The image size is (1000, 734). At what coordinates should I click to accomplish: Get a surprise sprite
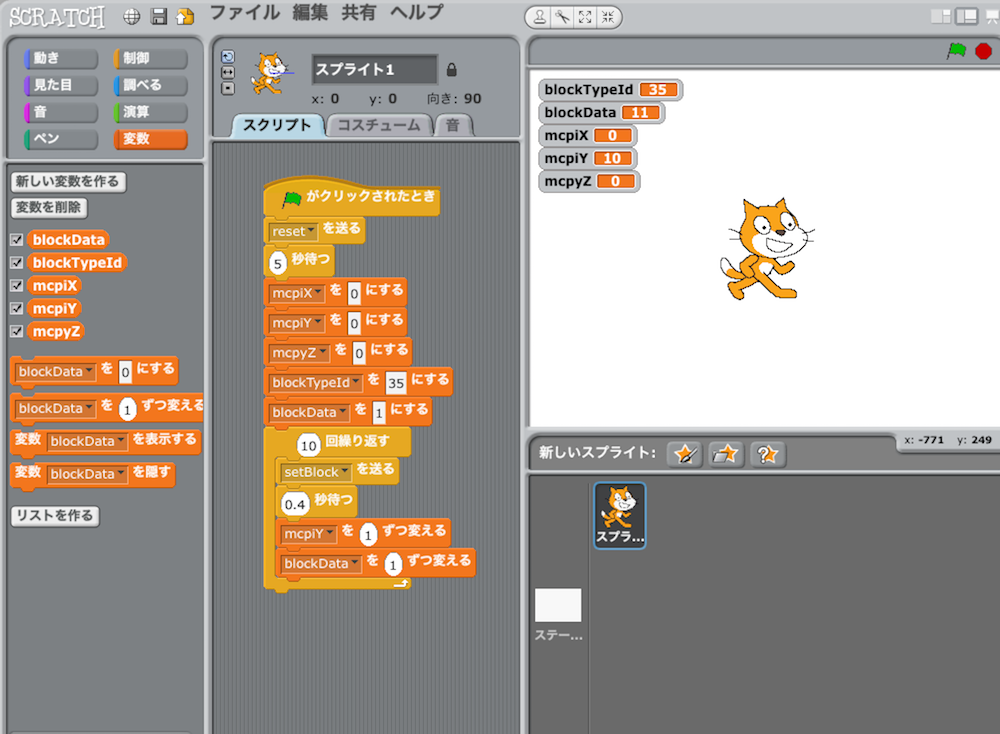(767, 454)
